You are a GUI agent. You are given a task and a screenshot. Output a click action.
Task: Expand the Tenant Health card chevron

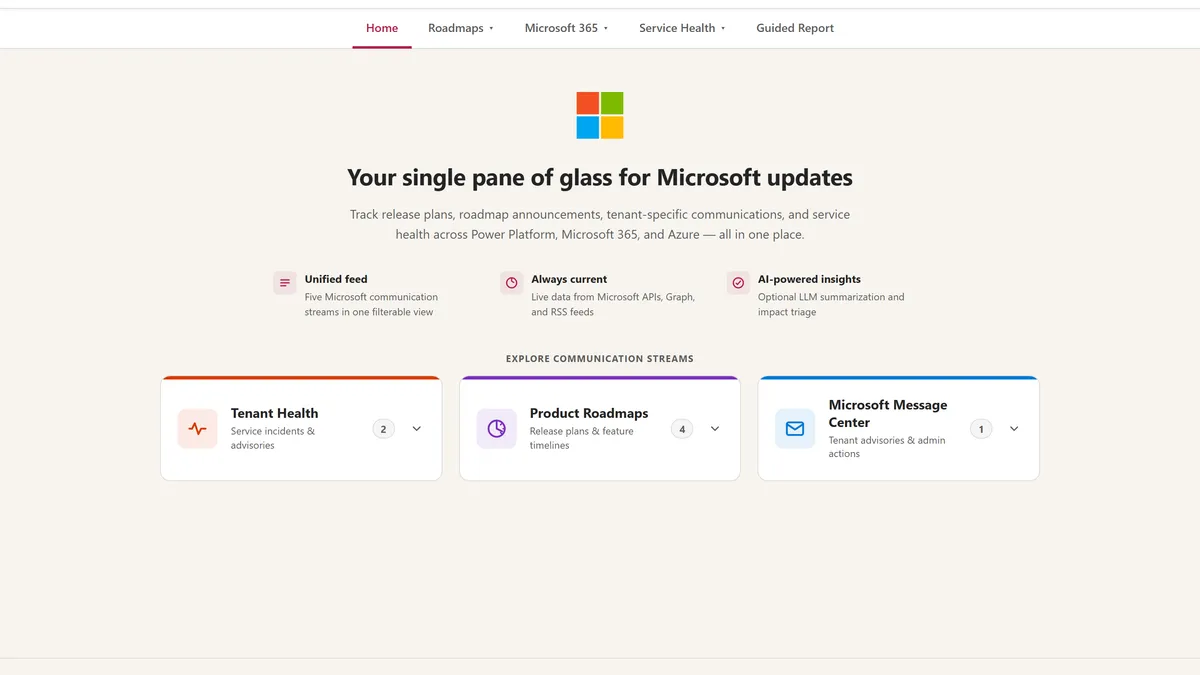(417, 429)
